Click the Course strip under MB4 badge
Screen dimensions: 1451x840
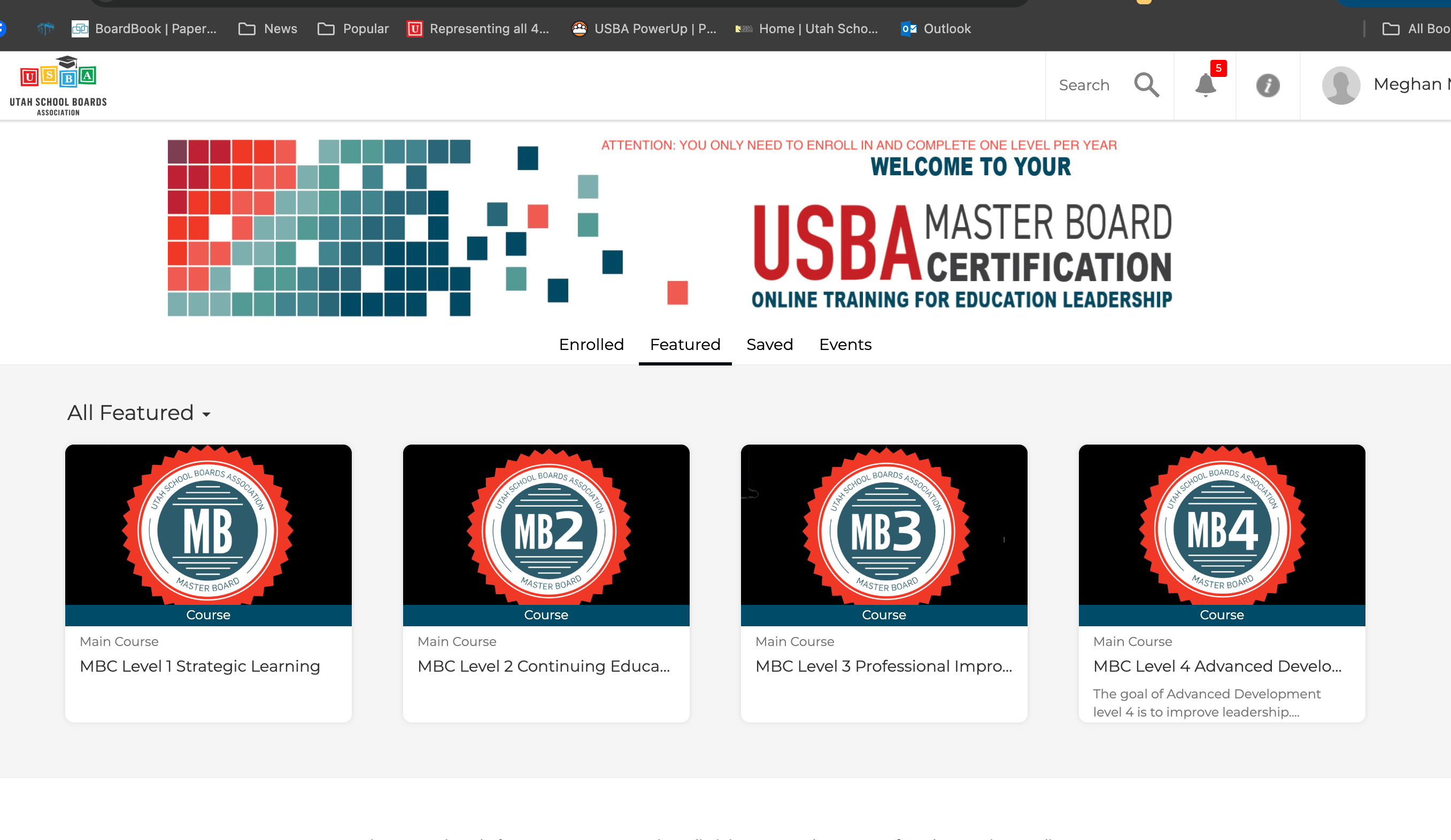pyautogui.click(x=1222, y=615)
